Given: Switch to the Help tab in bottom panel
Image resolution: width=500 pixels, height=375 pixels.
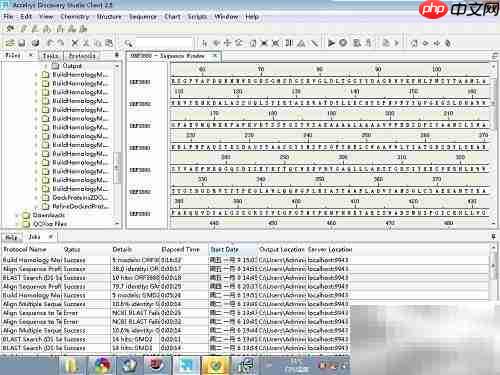Looking at the screenshot, I should (11, 237).
